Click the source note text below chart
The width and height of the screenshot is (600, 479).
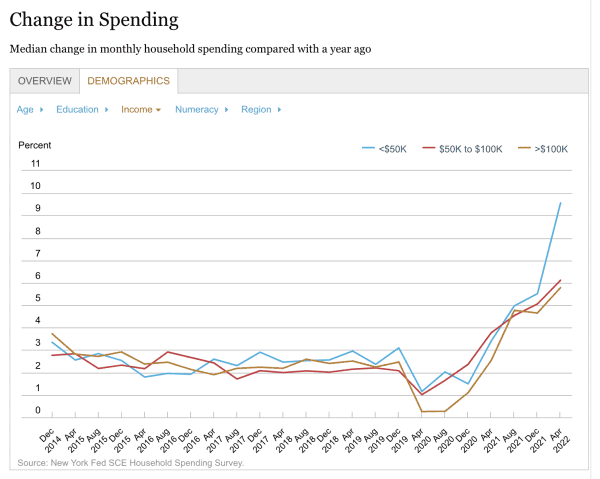pos(130,463)
